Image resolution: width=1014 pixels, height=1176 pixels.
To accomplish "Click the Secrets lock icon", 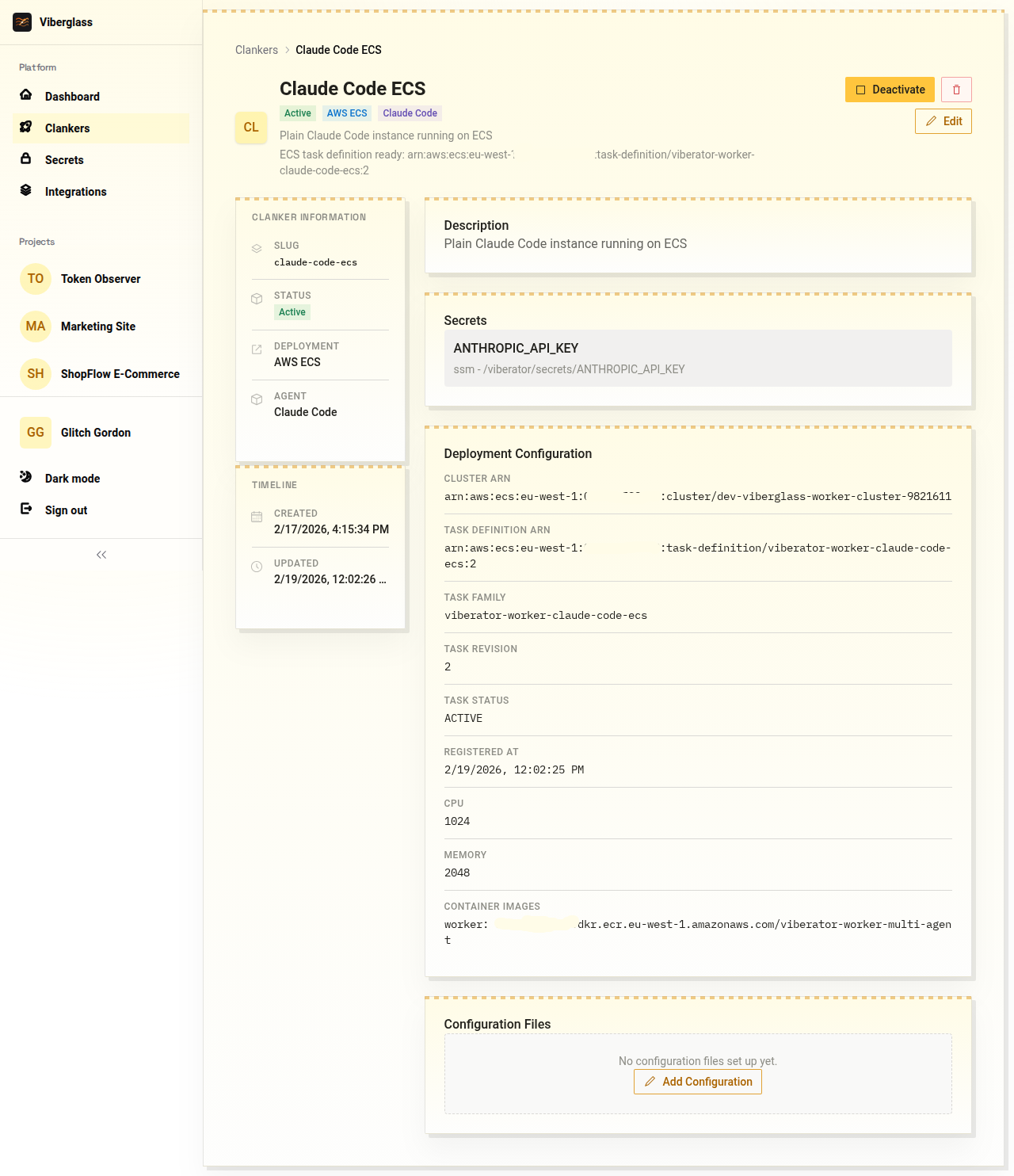I will [x=26, y=158].
